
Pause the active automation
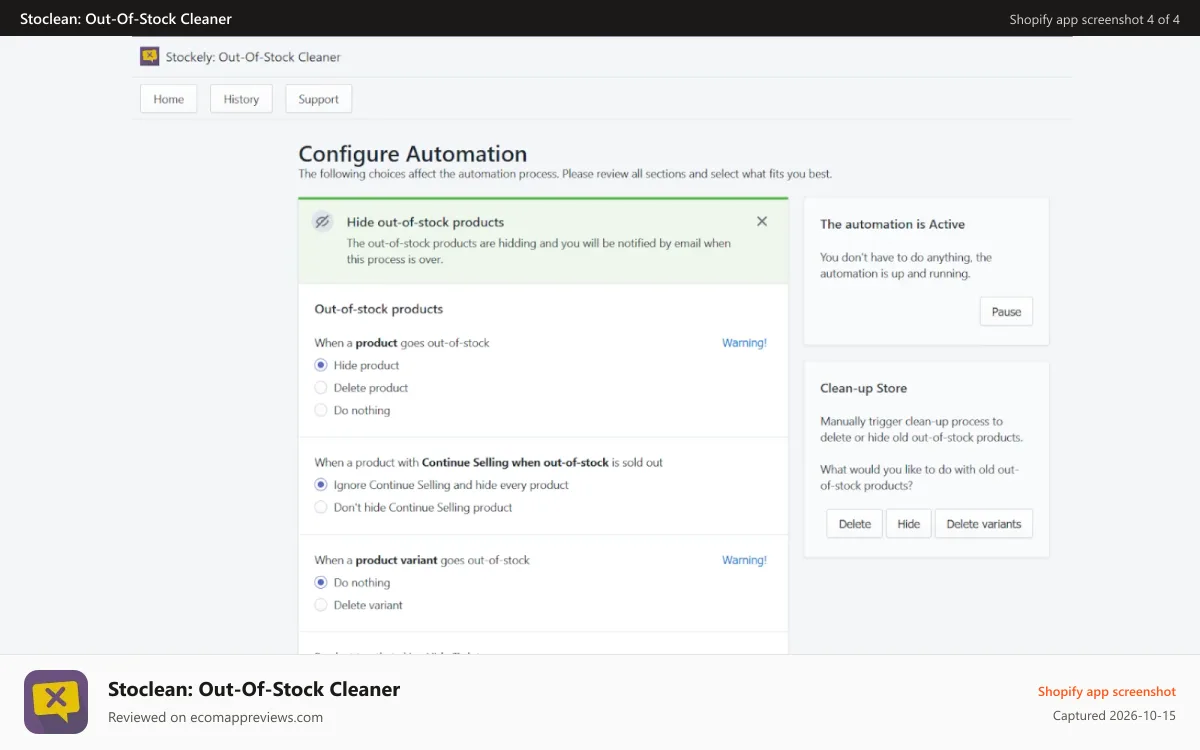pyautogui.click(x=1006, y=311)
